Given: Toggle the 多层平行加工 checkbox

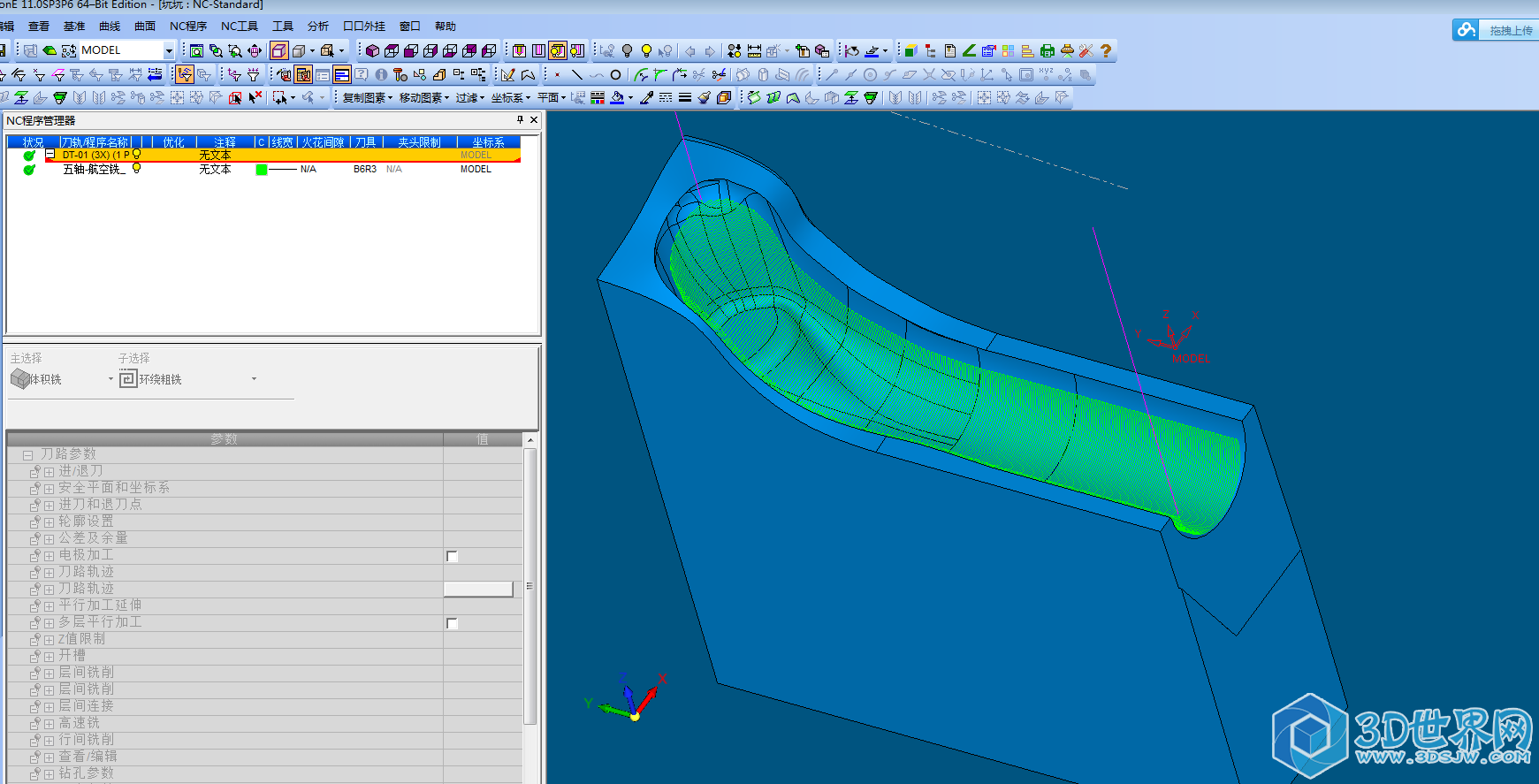Looking at the screenshot, I should tap(452, 623).
